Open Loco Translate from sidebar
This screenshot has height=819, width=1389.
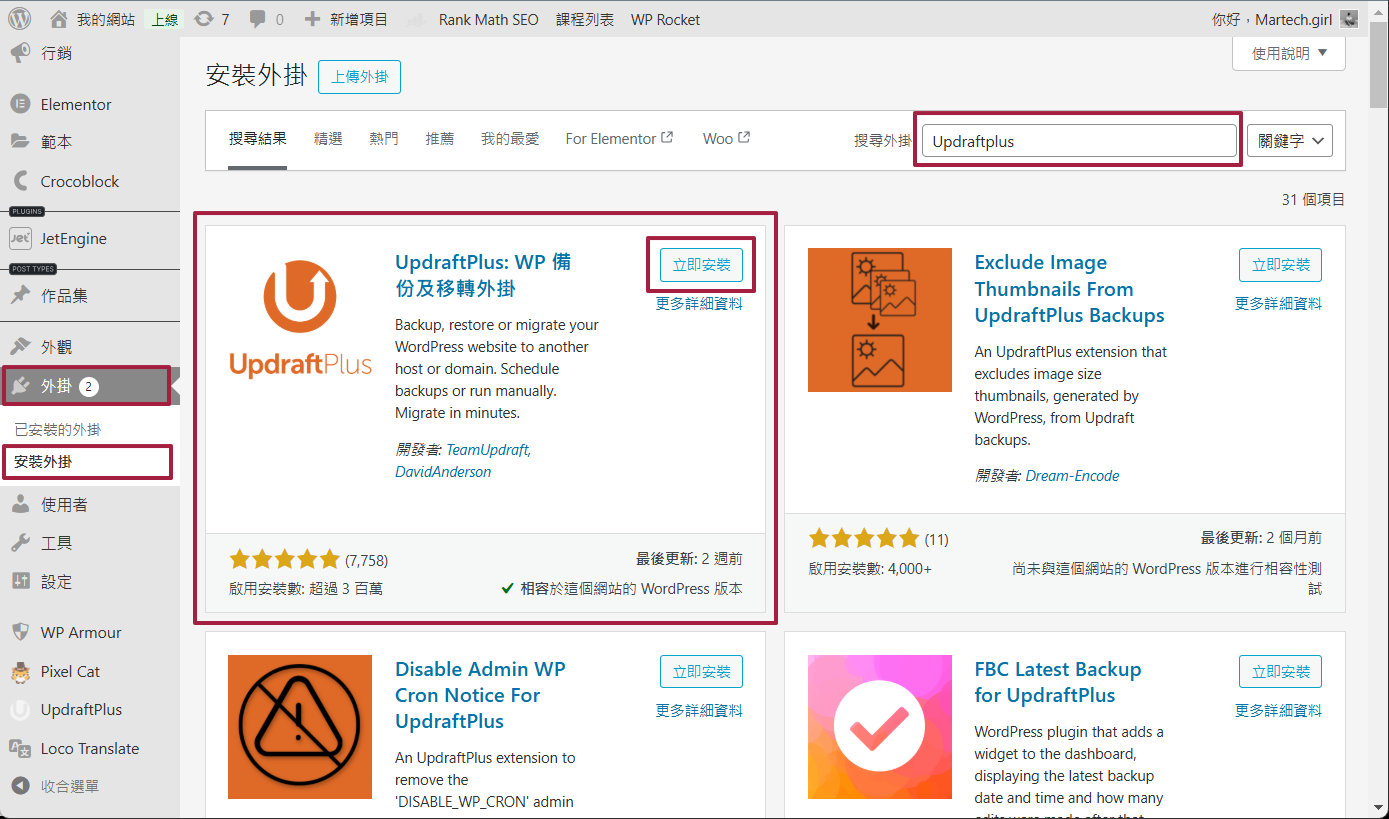pos(89,748)
